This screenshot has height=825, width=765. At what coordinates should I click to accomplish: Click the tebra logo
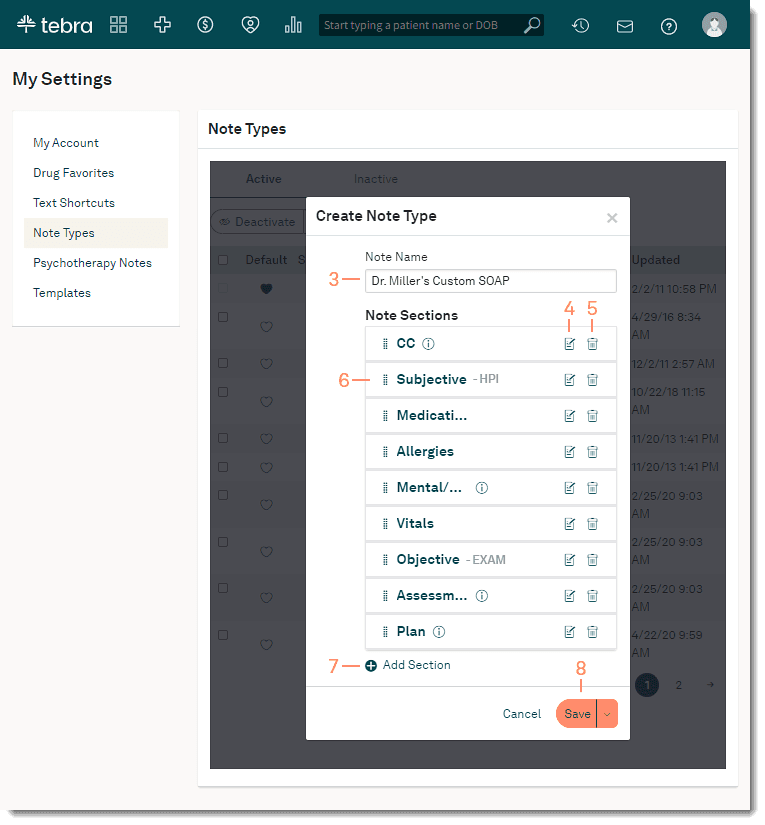[55, 25]
